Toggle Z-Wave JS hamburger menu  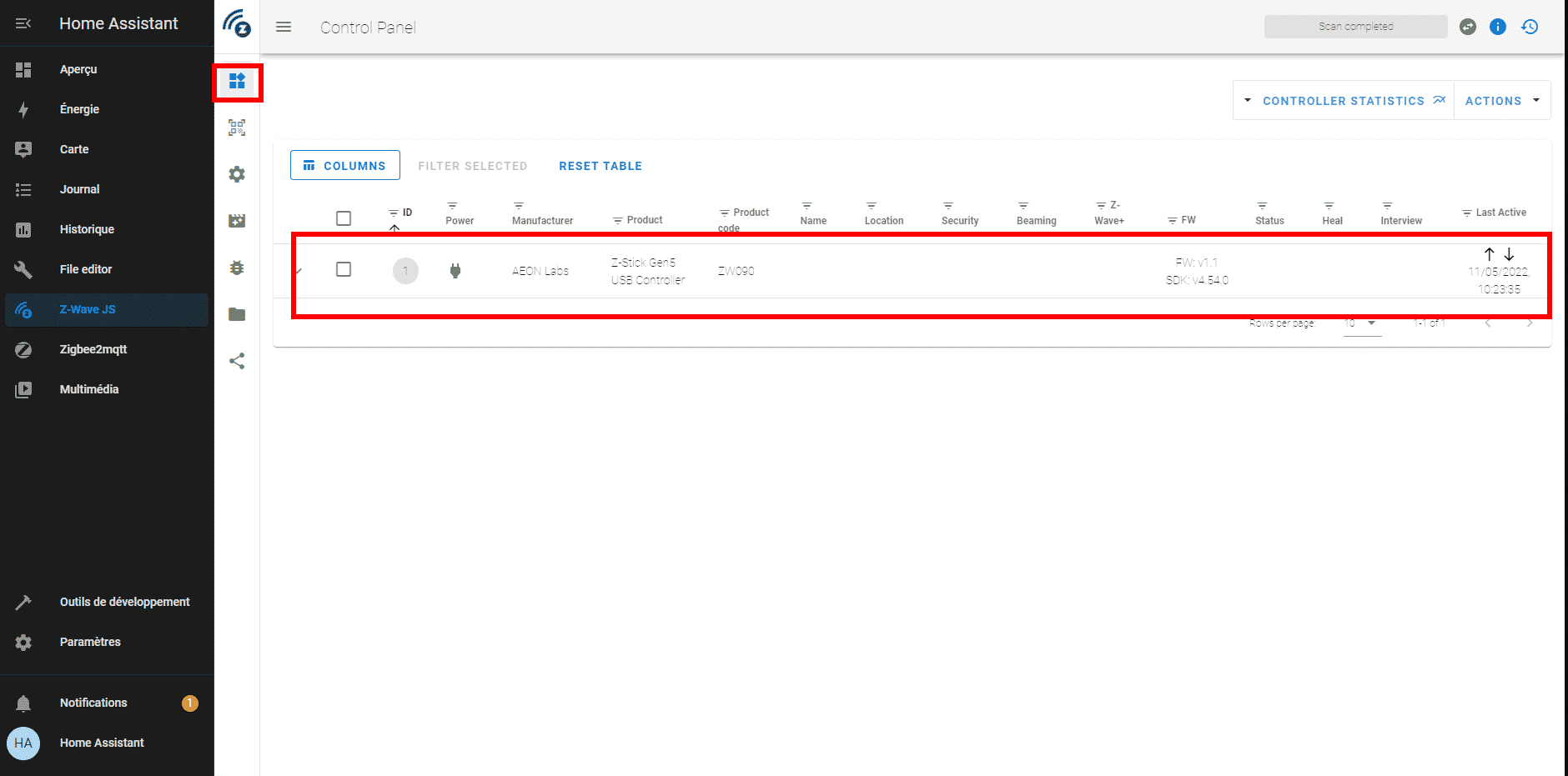click(284, 27)
